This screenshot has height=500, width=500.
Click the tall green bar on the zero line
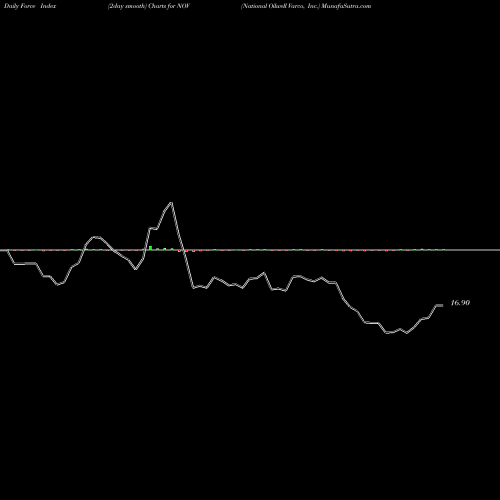151,248
